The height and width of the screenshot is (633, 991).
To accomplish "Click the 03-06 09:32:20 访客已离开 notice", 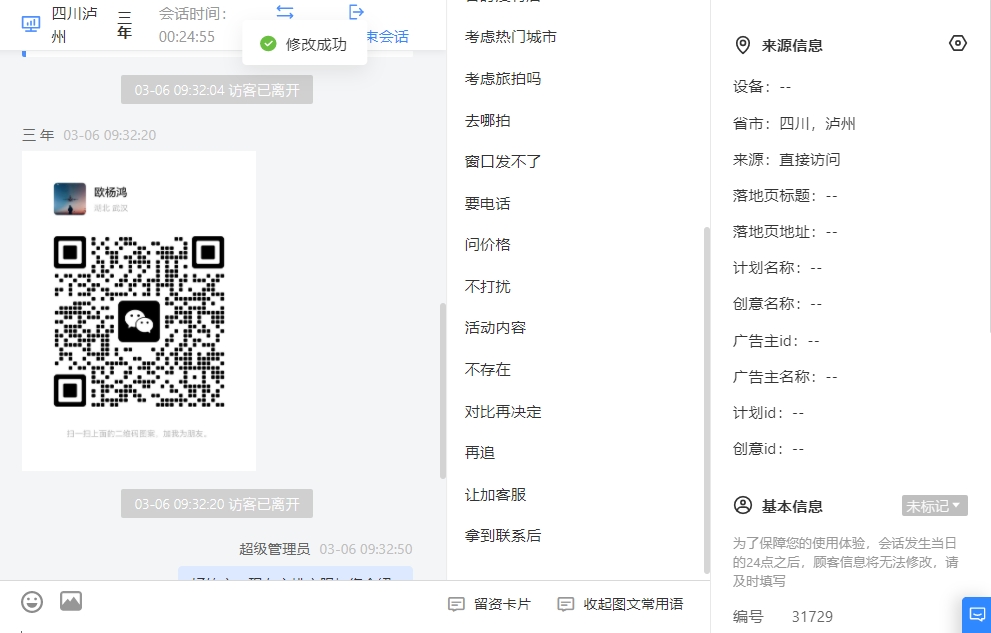I will [x=217, y=504].
